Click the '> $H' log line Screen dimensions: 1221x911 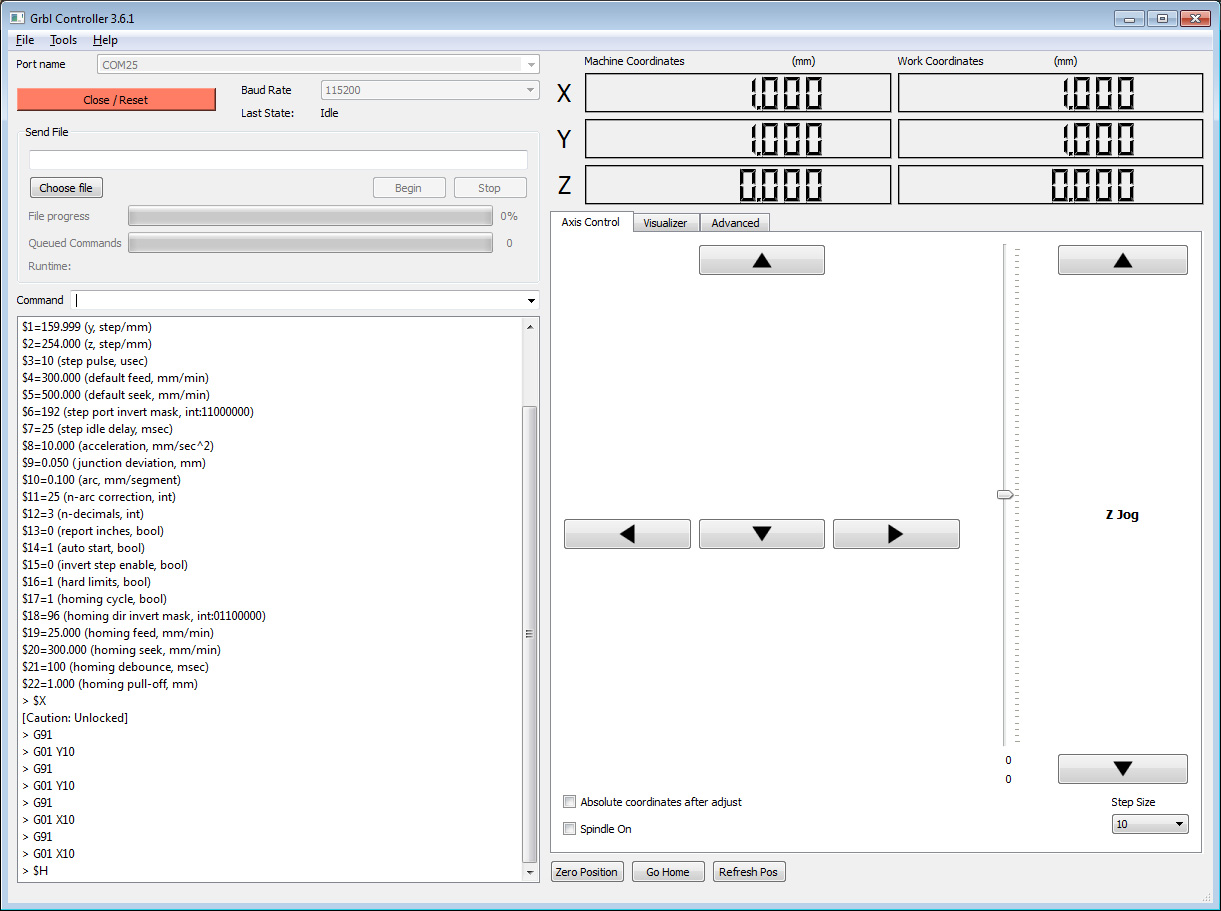[x=35, y=871]
